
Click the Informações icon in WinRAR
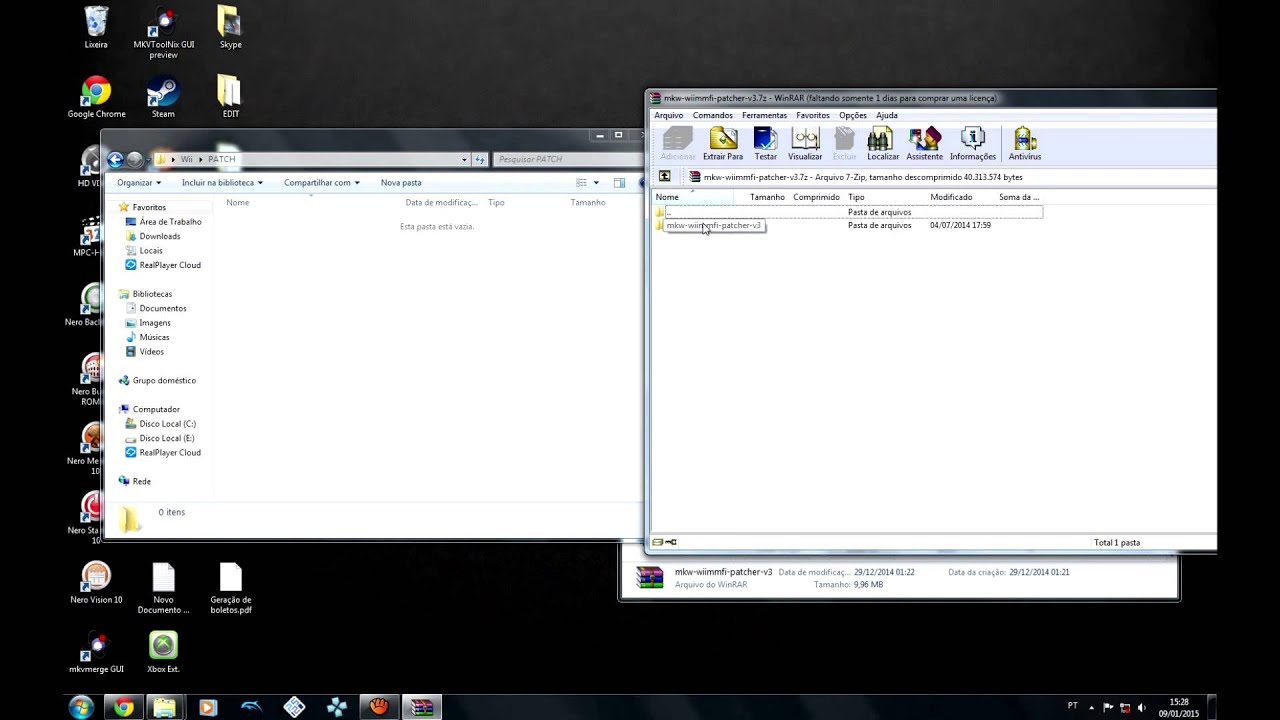972,144
